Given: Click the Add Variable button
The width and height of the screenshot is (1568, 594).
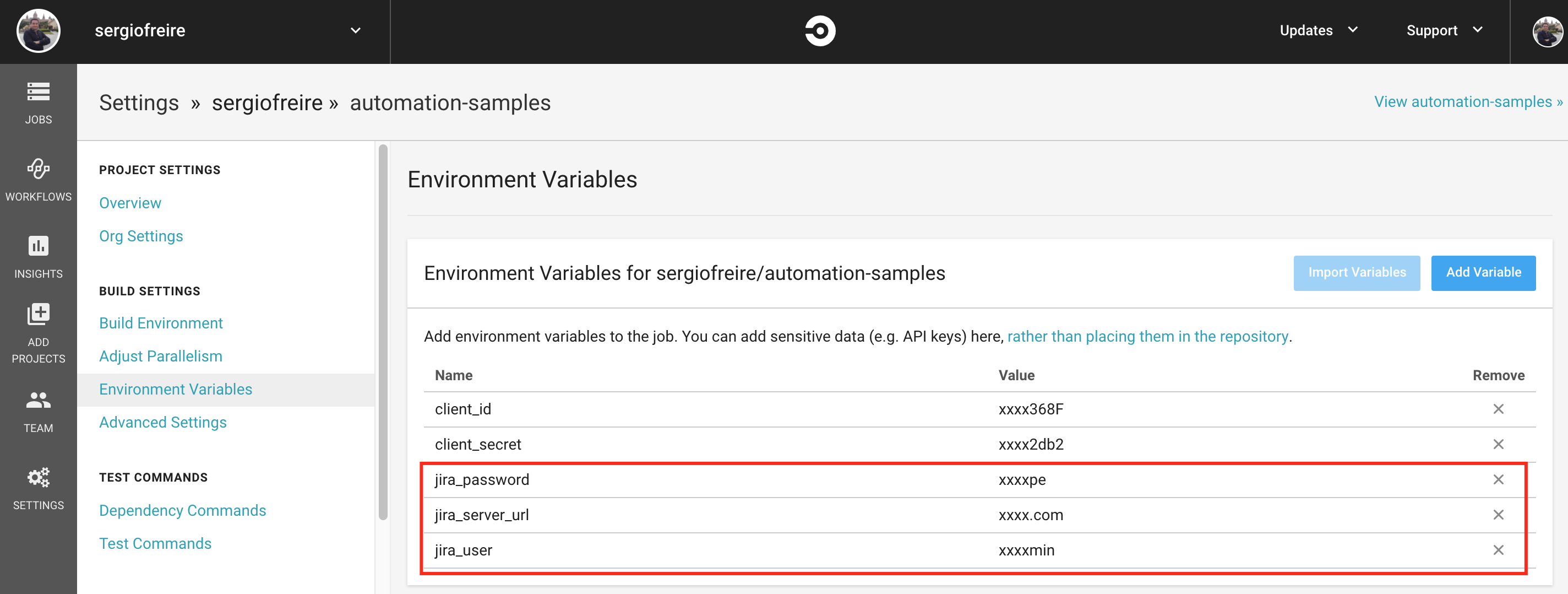Looking at the screenshot, I should [x=1483, y=273].
